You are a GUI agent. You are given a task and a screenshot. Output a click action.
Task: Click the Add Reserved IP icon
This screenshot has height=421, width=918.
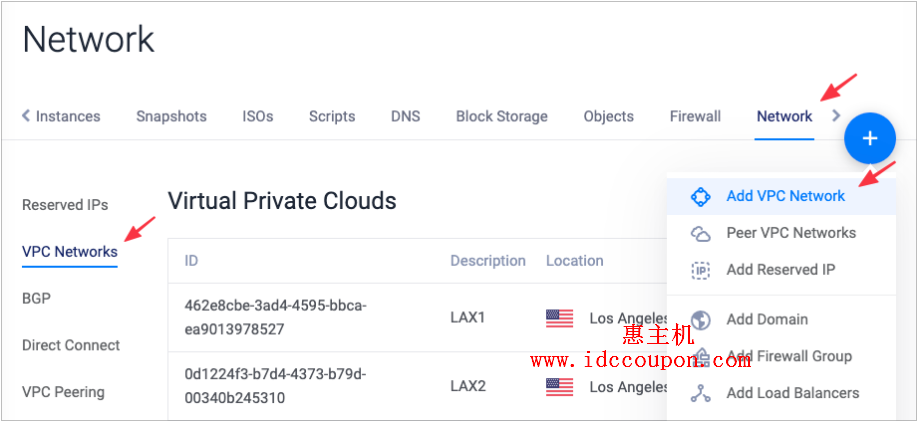pos(701,271)
